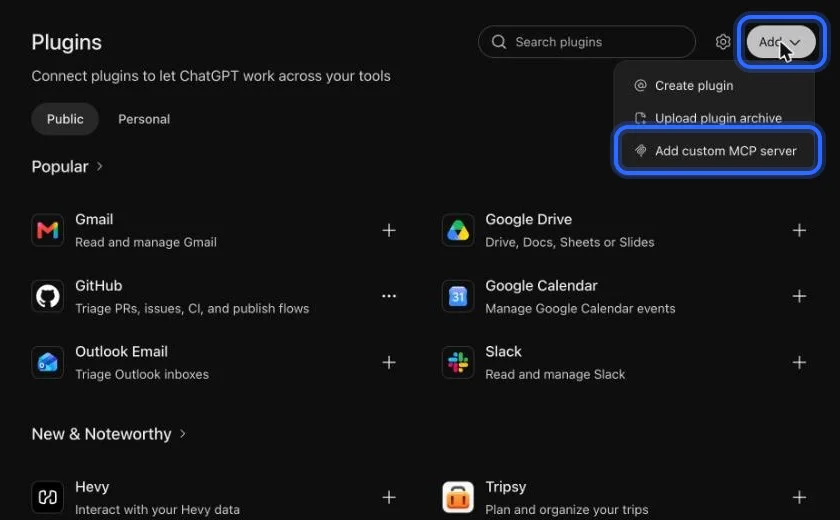Add the Slack plugin via plus
The width and height of the screenshot is (840, 520).
click(799, 363)
